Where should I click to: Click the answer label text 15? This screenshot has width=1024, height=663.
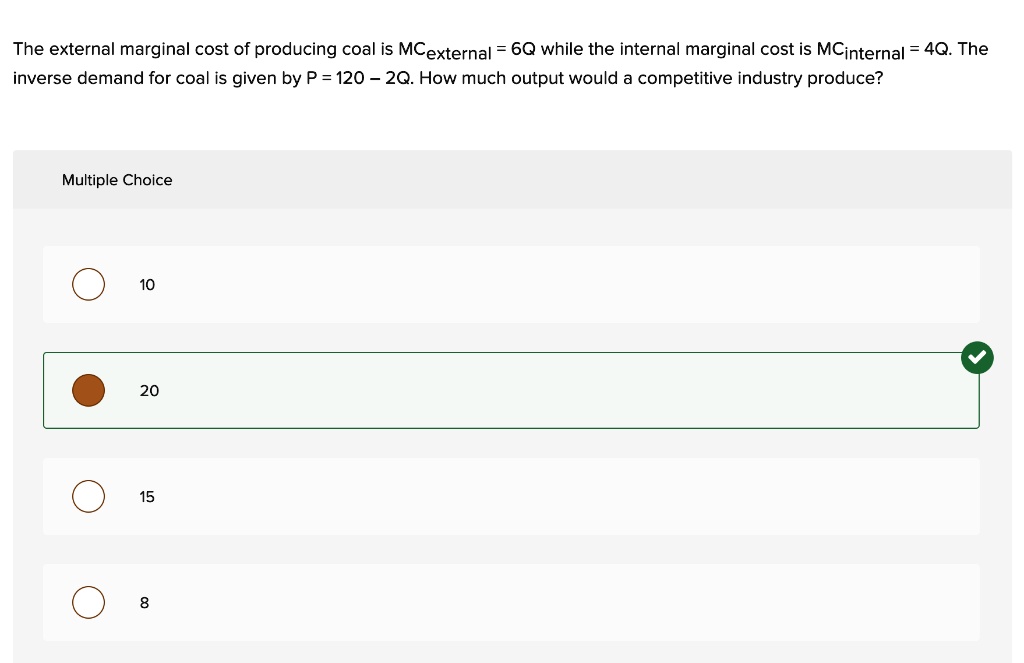pos(147,496)
